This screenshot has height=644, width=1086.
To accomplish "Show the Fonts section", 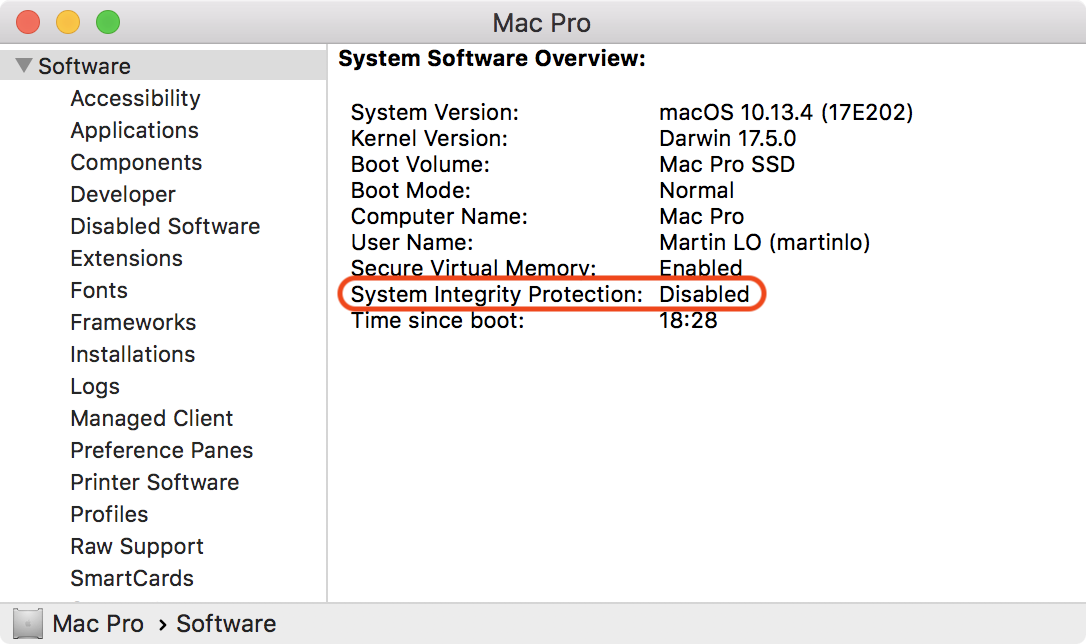I will [x=99, y=290].
